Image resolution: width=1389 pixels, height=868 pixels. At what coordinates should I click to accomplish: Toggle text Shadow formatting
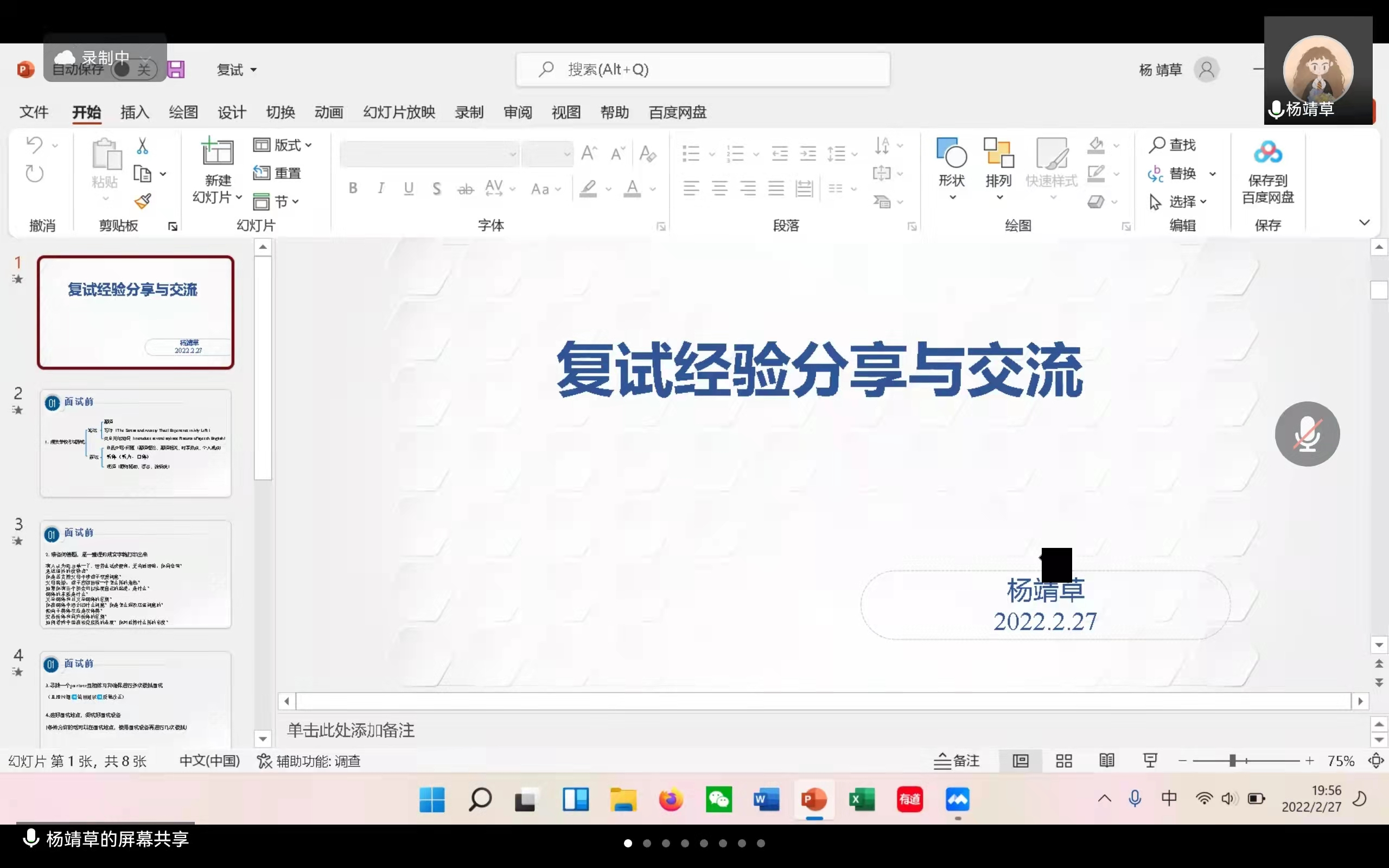pyautogui.click(x=437, y=188)
